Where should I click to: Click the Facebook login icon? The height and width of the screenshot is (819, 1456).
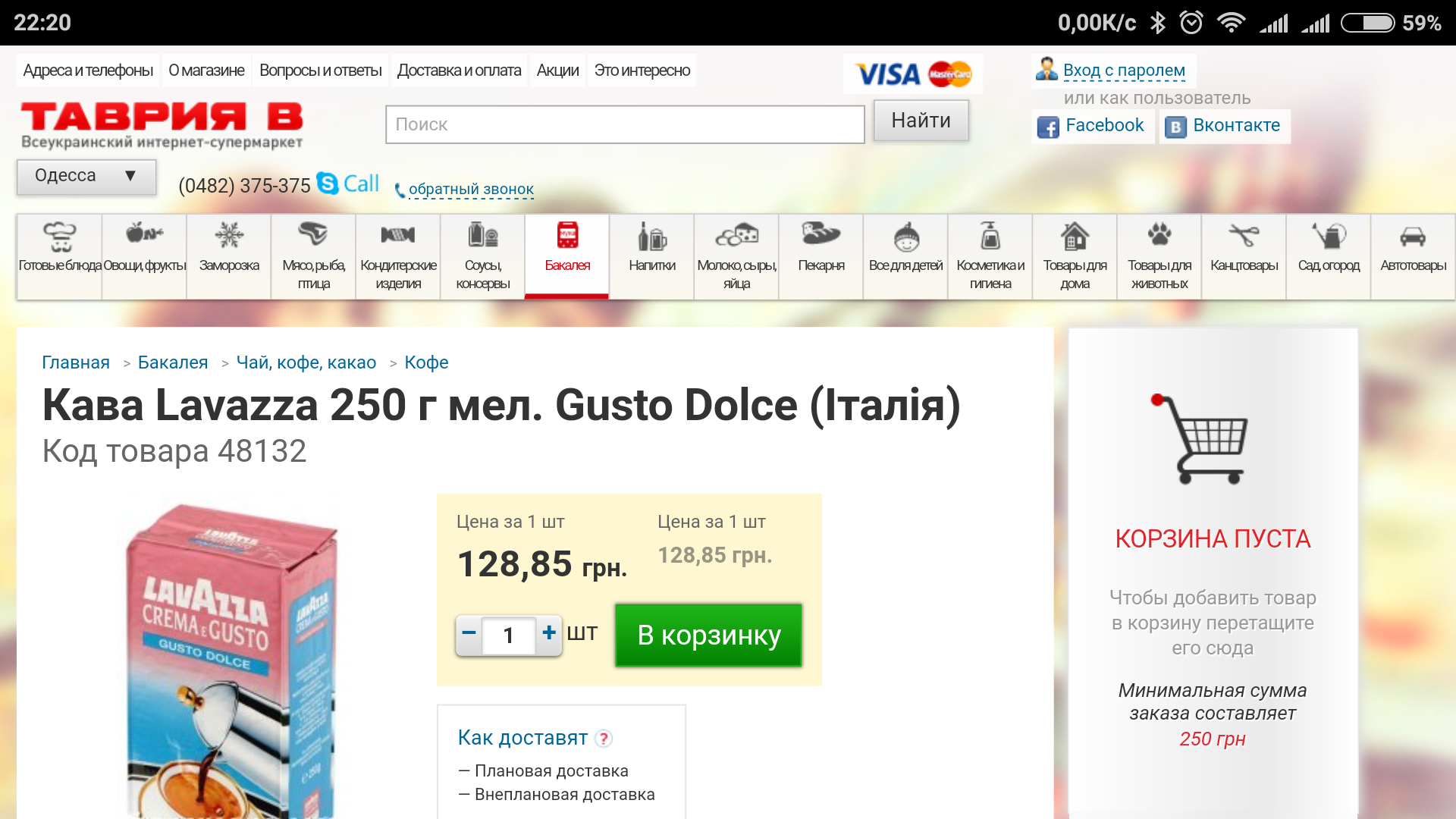[x=1048, y=127]
